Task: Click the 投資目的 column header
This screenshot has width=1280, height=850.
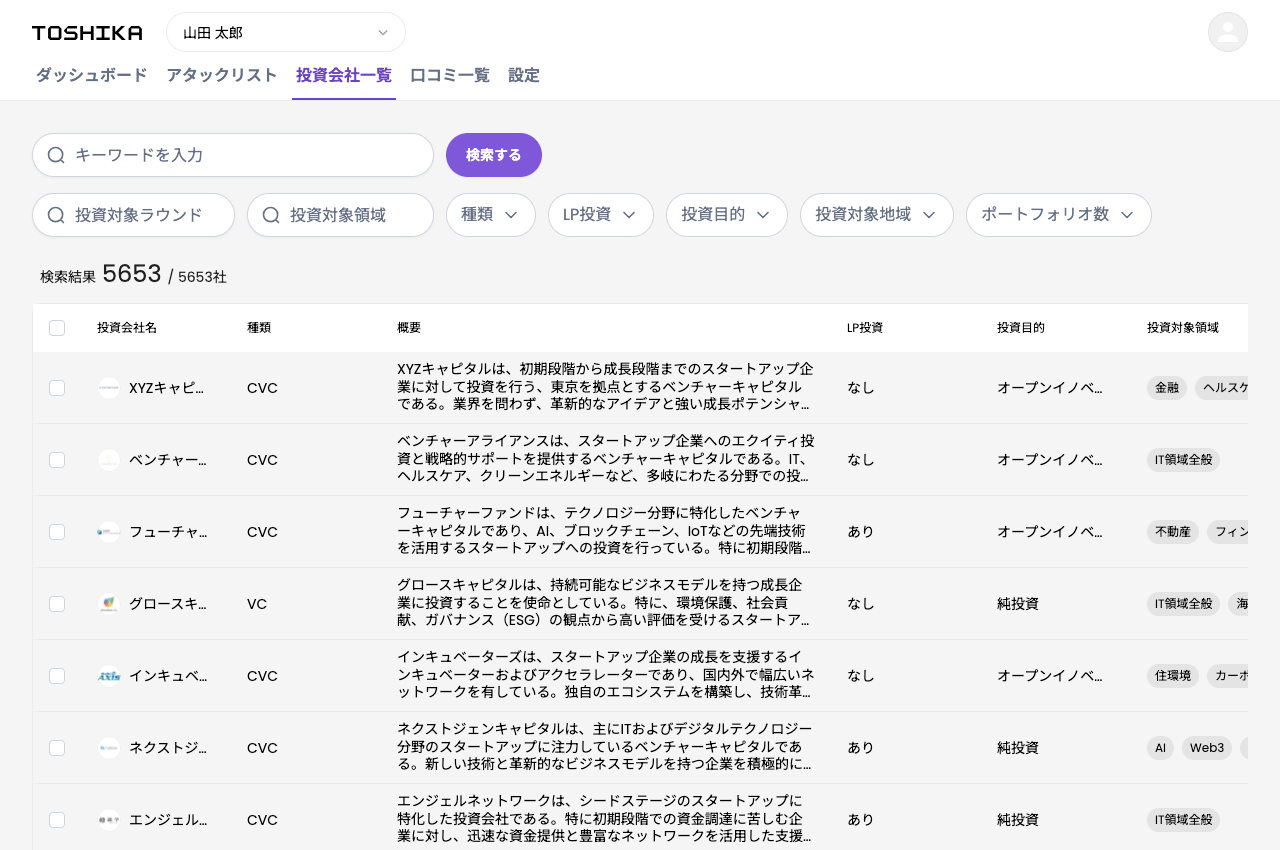Action: coord(1021,328)
